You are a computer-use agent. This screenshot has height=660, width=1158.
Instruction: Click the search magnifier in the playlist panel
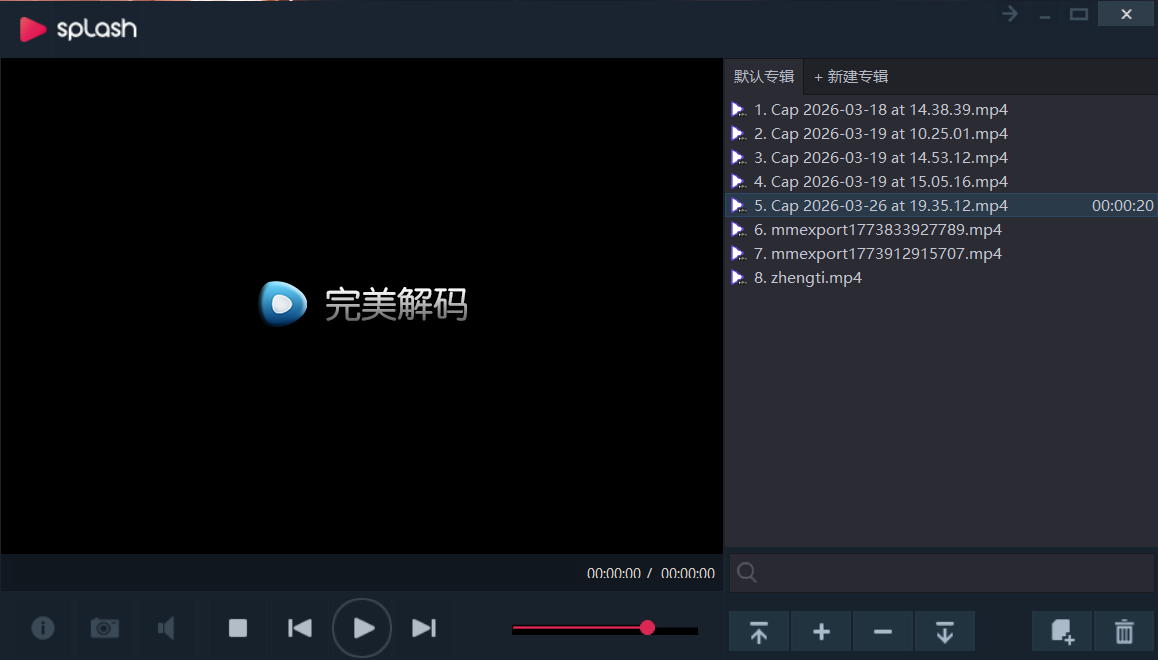746,572
